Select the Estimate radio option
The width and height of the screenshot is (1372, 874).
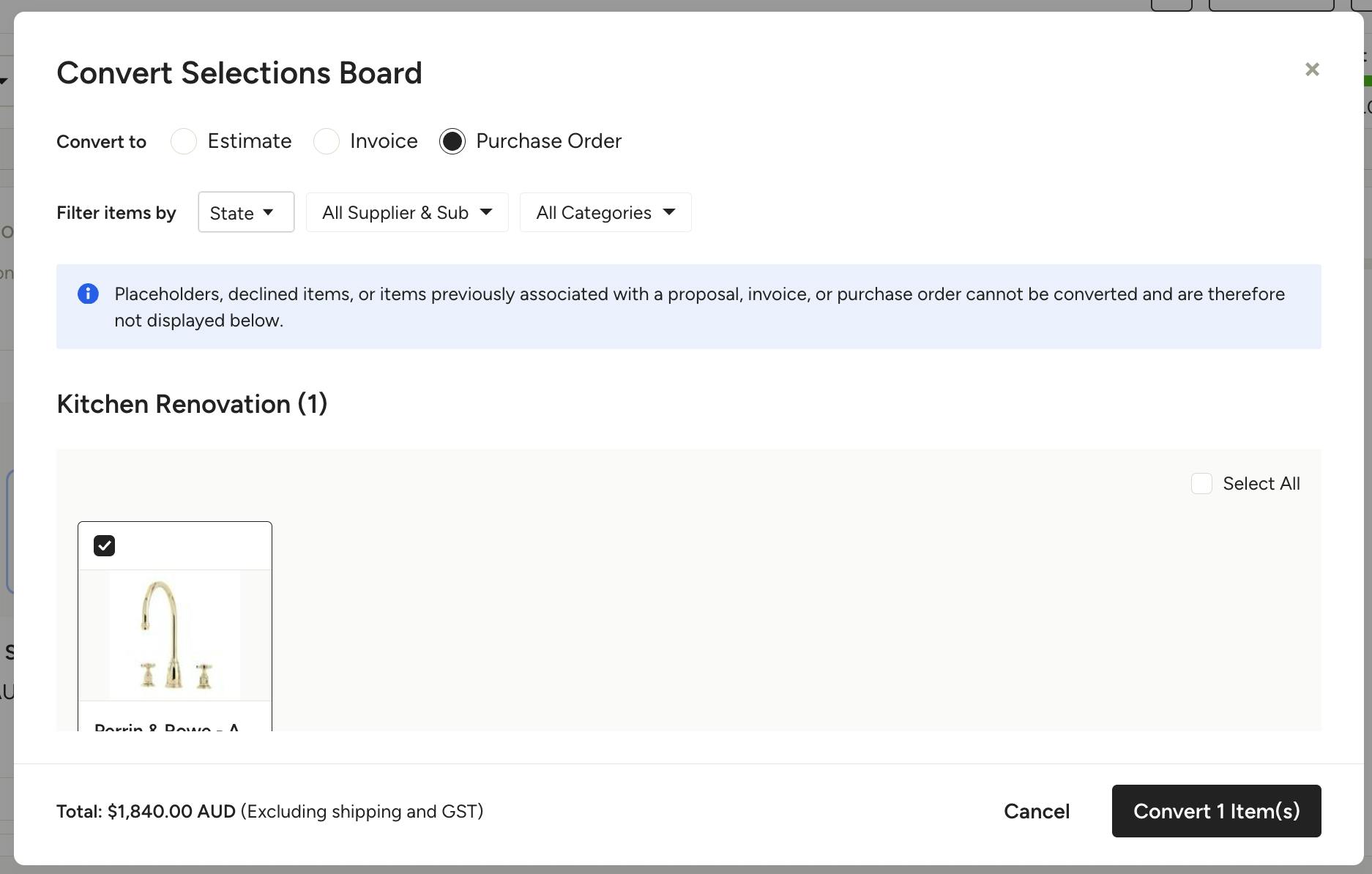[184, 141]
